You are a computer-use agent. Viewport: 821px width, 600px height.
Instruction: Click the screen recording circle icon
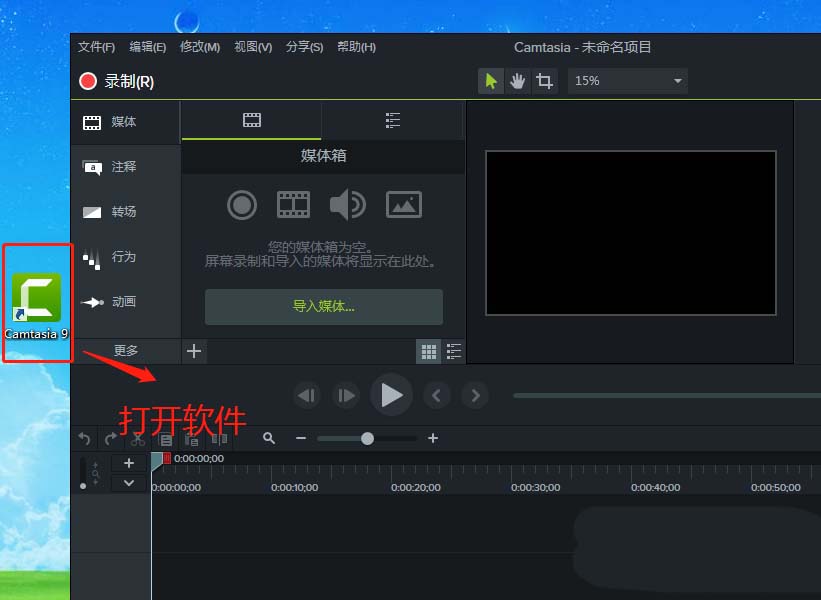242,205
